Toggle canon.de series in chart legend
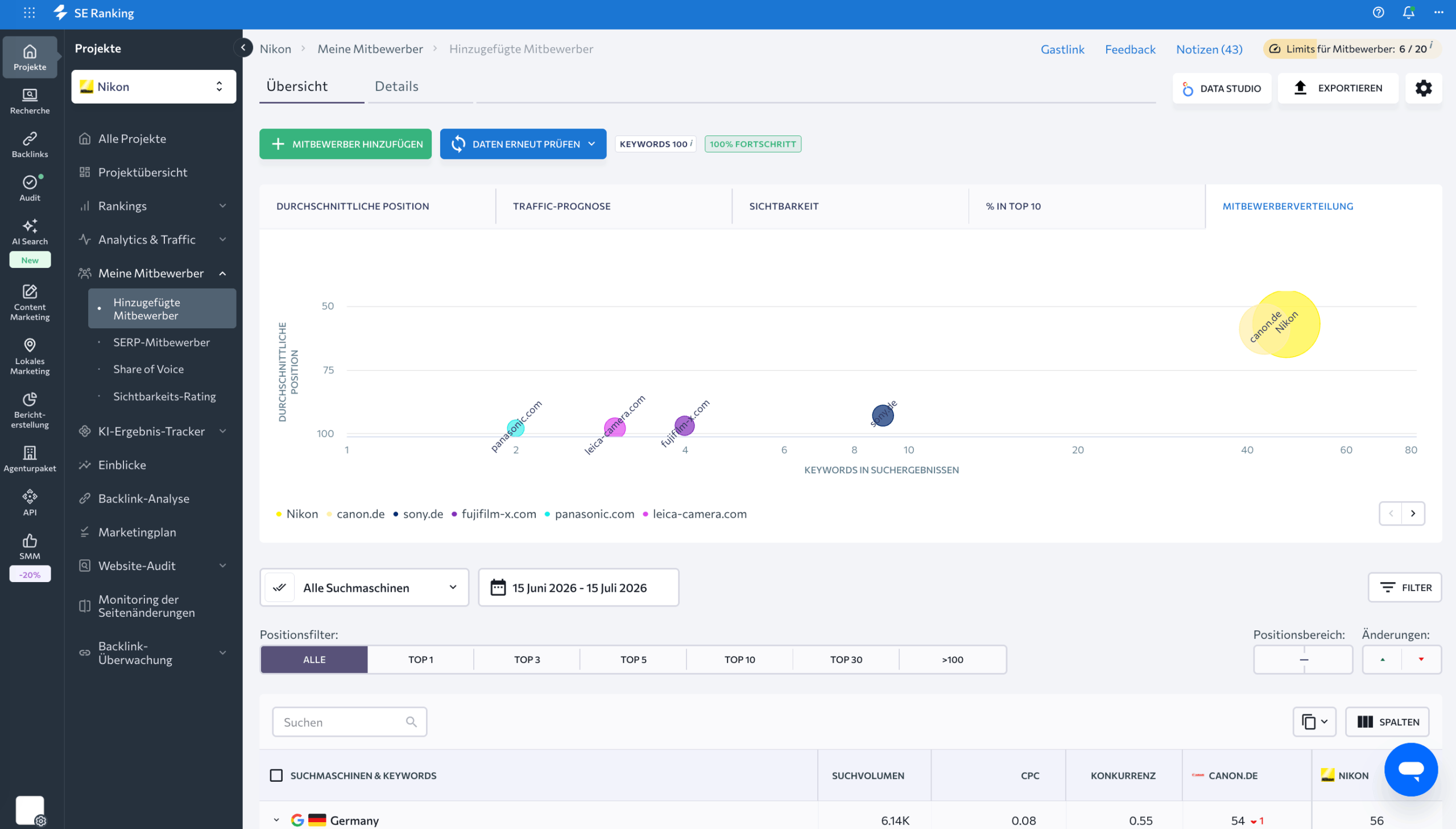The image size is (1456, 829). click(355, 514)
